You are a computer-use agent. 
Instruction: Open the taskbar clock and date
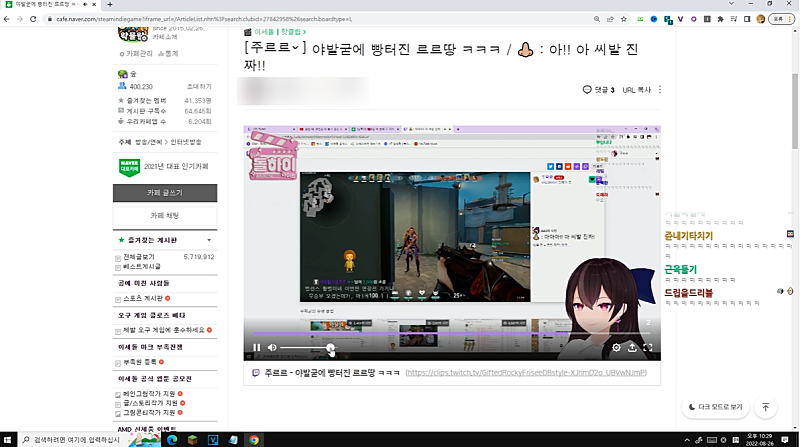coord(759,440)
